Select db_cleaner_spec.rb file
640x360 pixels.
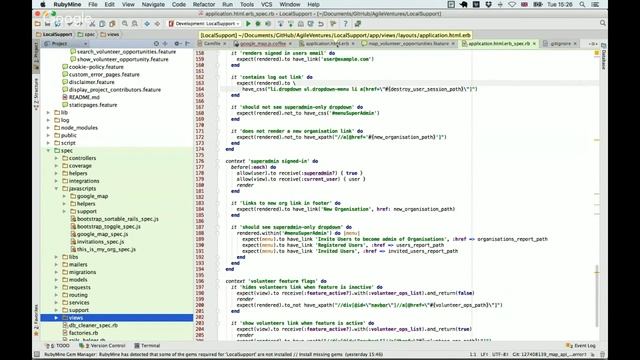click(x=93, y=325)
